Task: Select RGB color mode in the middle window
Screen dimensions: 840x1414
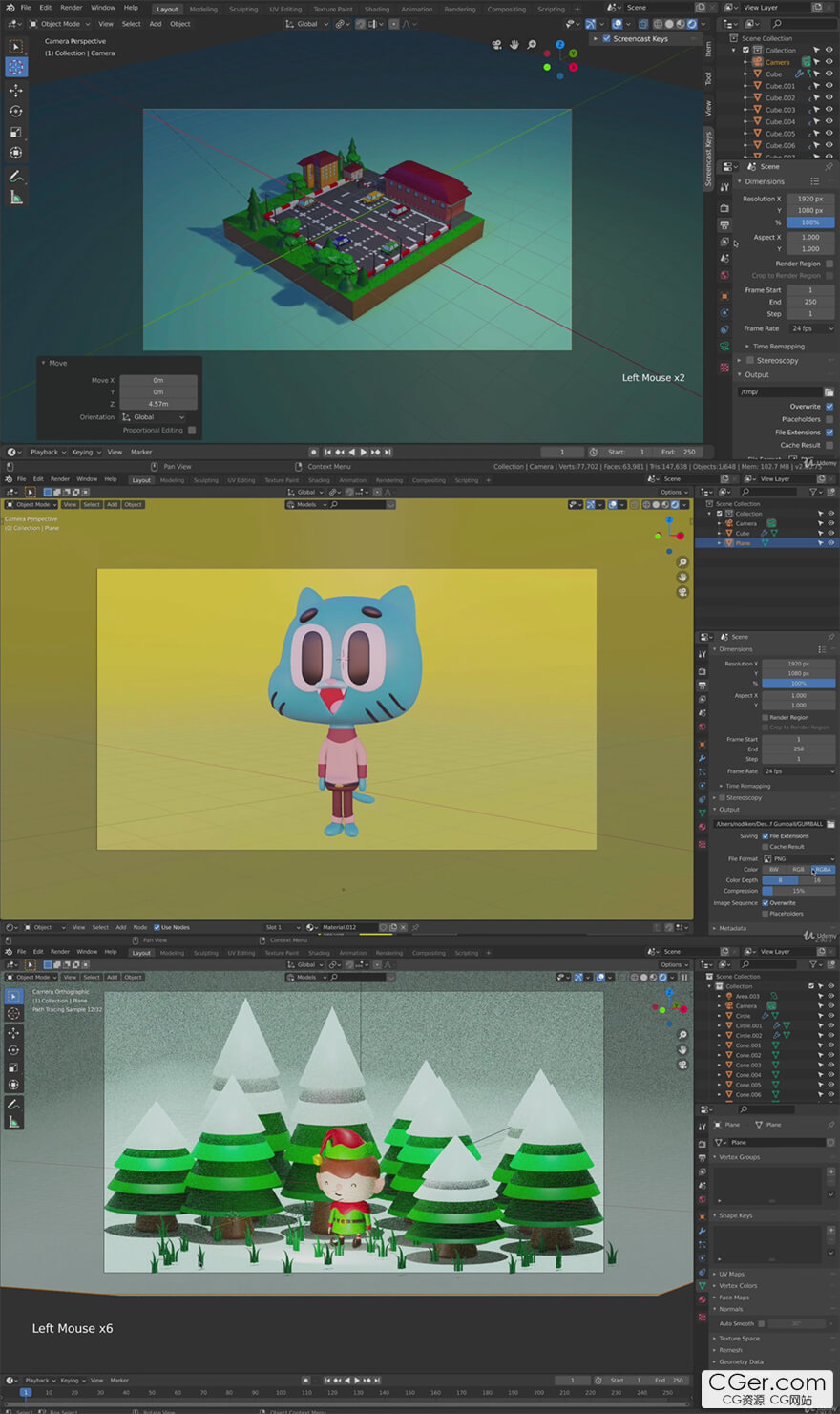Action: [x=798, y=870]
